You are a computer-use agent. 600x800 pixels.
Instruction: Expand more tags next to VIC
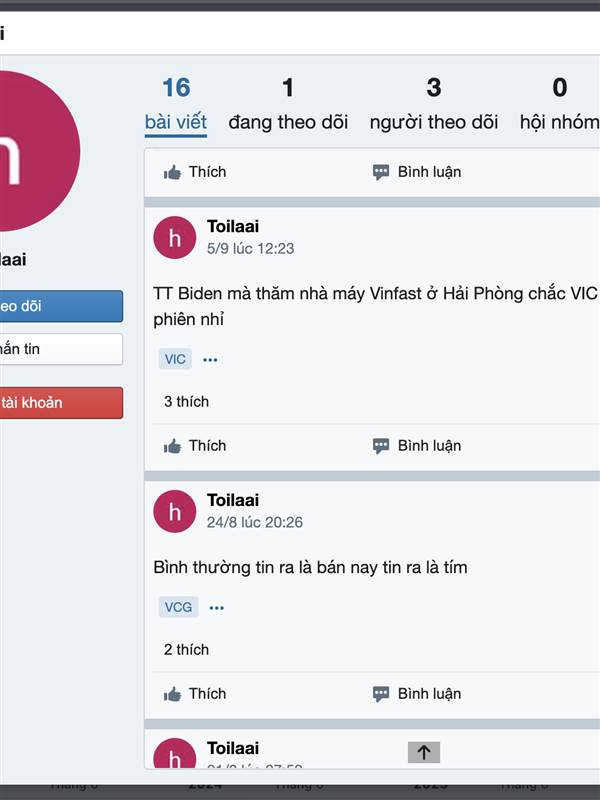(x=210, y=359)
